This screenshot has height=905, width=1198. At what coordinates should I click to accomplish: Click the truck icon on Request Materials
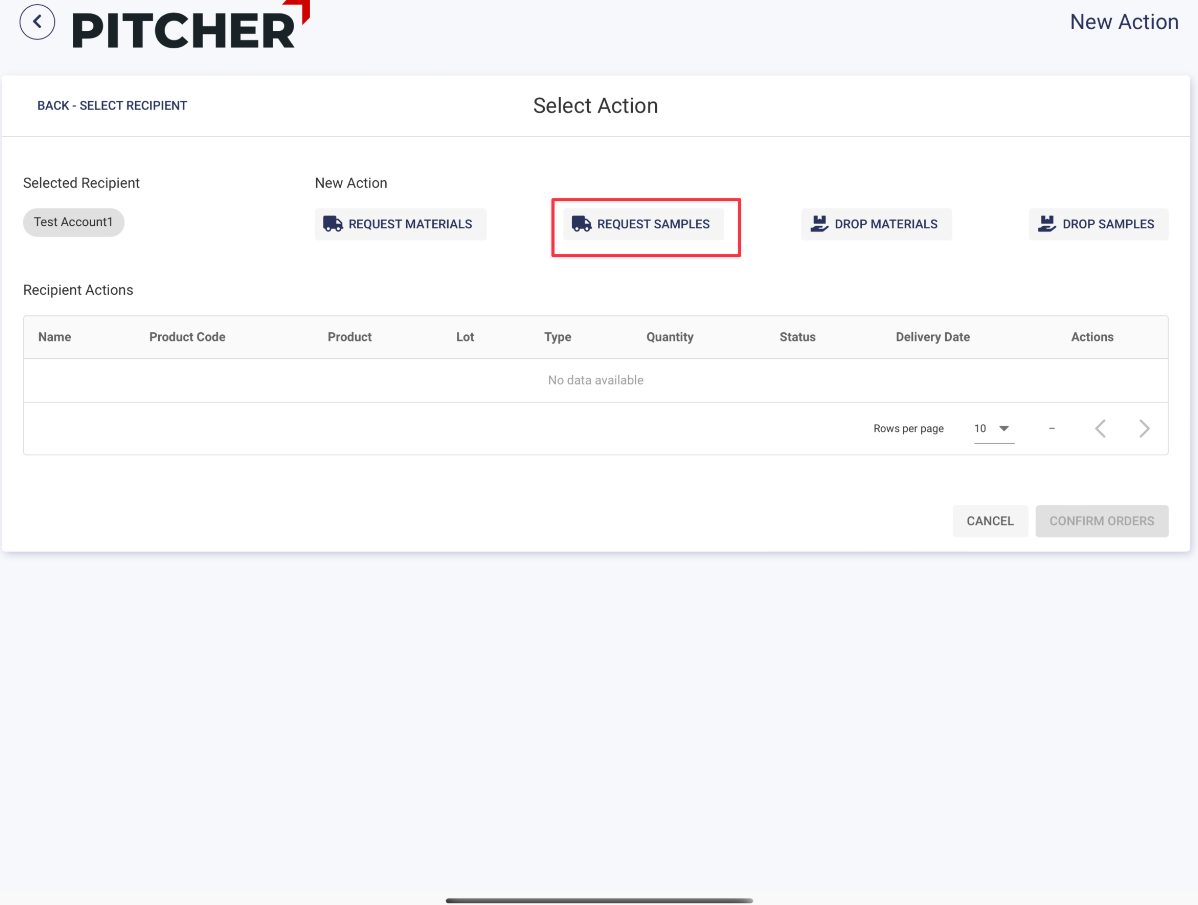coord(333,224)
